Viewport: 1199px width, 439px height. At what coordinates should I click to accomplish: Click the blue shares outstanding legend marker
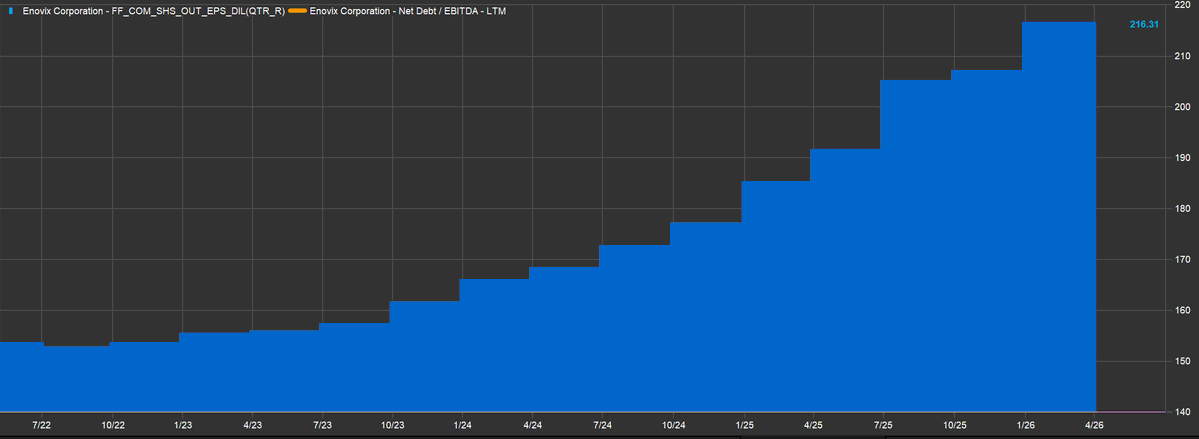click(x=10, y=11)
